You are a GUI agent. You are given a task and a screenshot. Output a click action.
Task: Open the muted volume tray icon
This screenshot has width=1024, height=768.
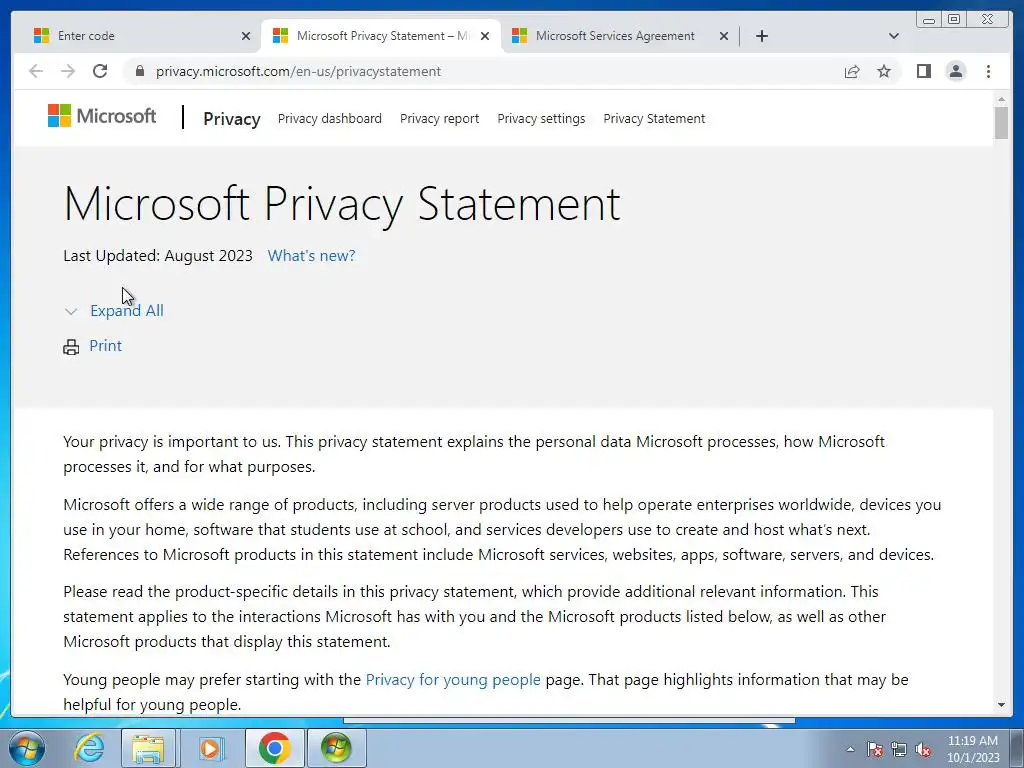[x=923, y=749]
